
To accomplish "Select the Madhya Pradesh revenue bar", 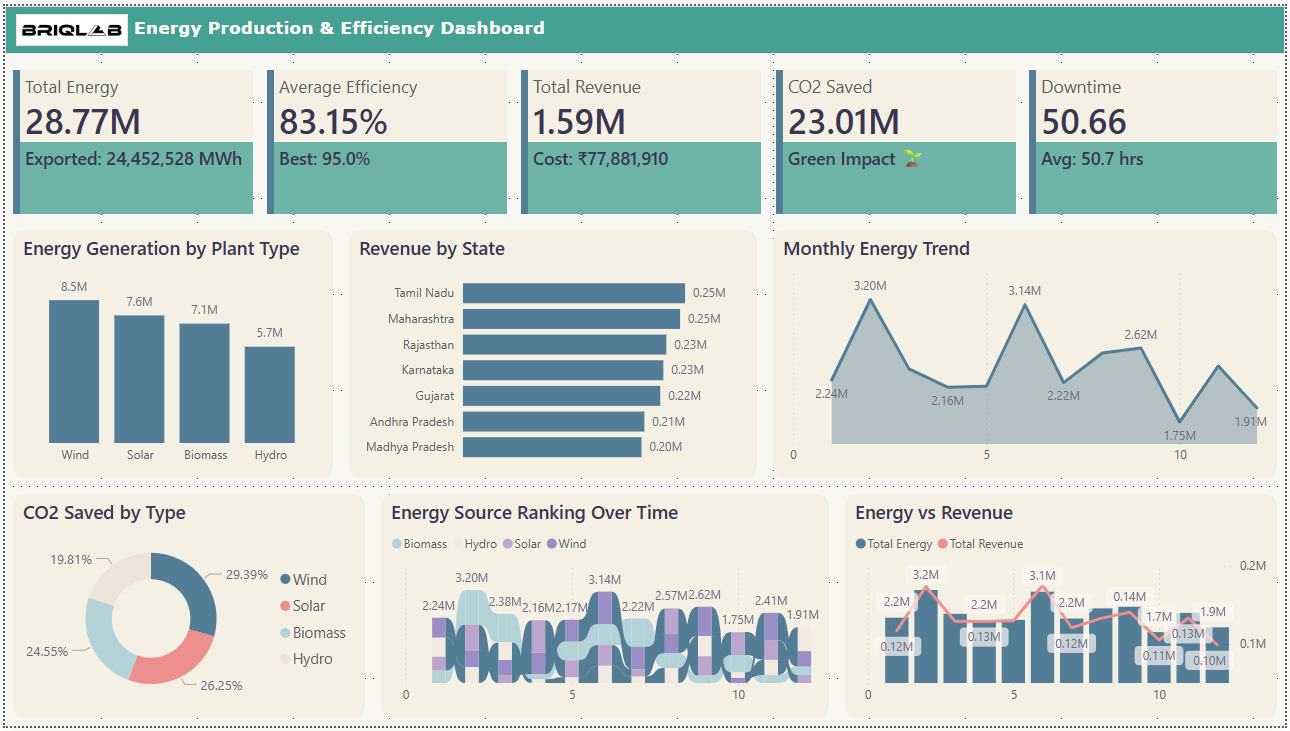I will tap(552, 447).
